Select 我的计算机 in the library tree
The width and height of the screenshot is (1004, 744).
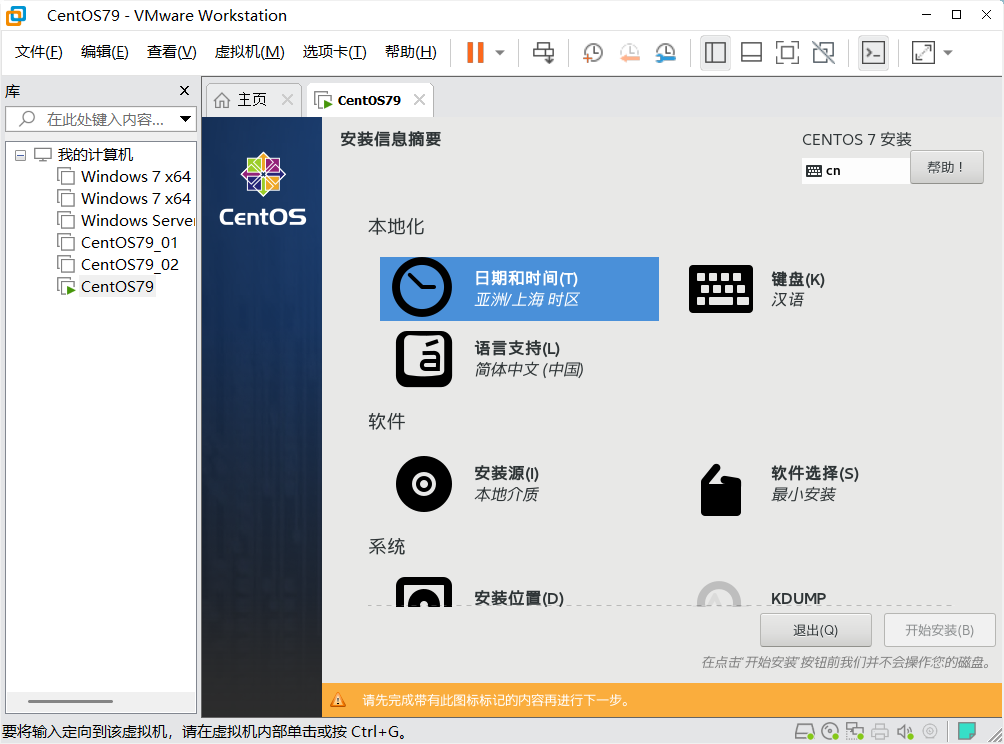[x=95, y=154]
